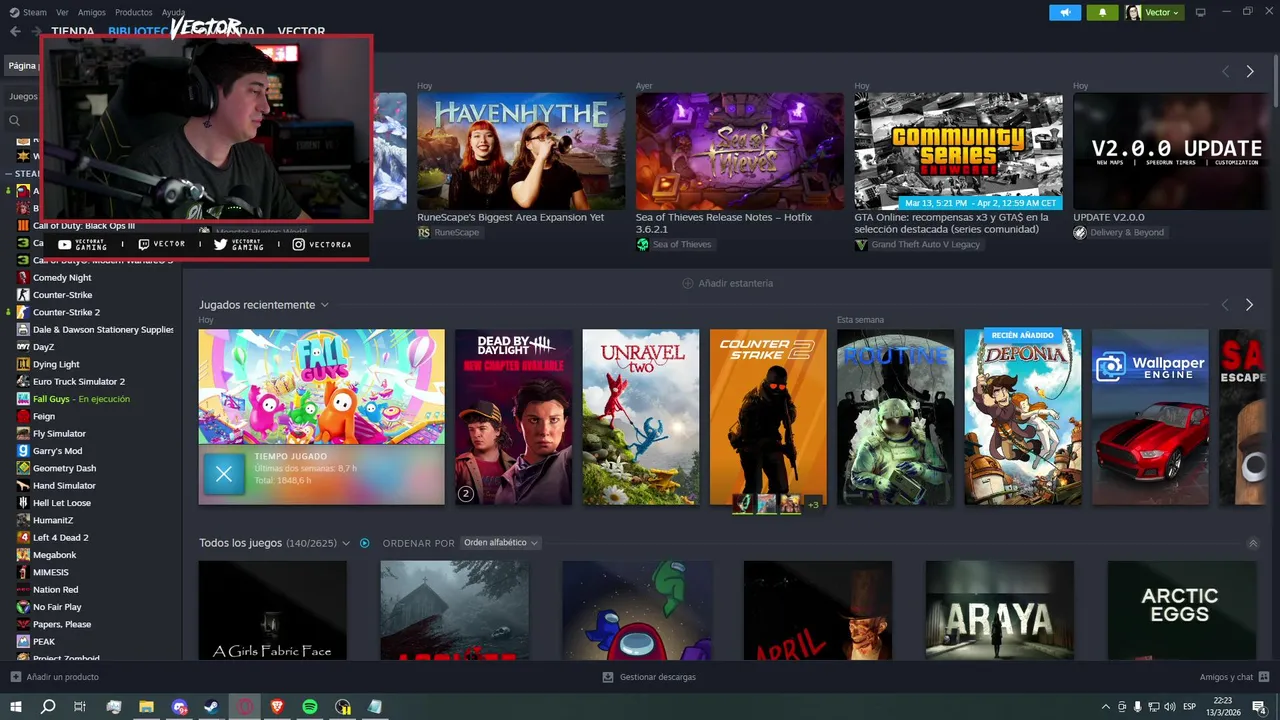The height and width of the screenshot is (720, 1280).
Task: Add a shelf with Añadir estantería
Action: click(x=727, y=283)
